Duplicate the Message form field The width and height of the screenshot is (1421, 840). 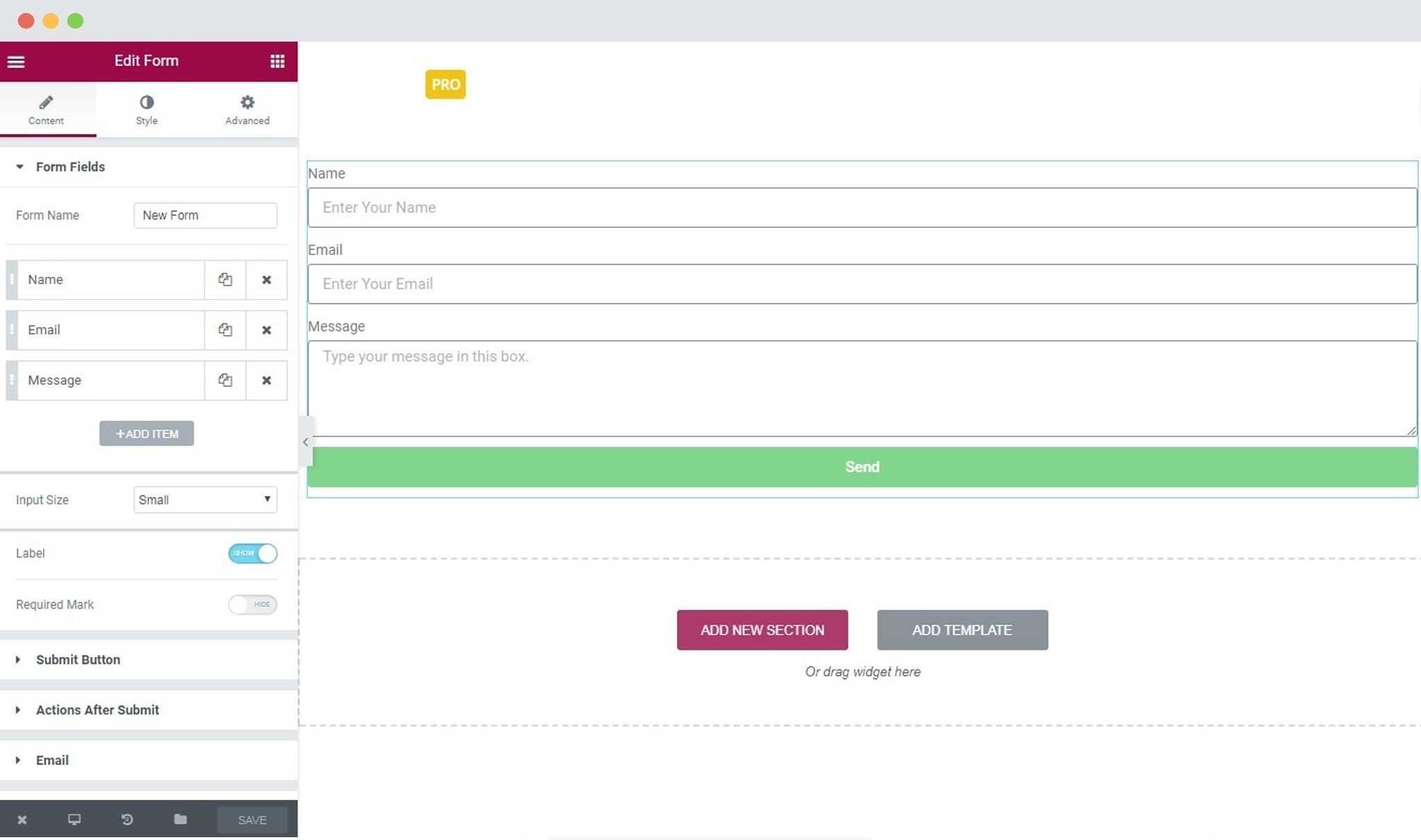(225, 380)
